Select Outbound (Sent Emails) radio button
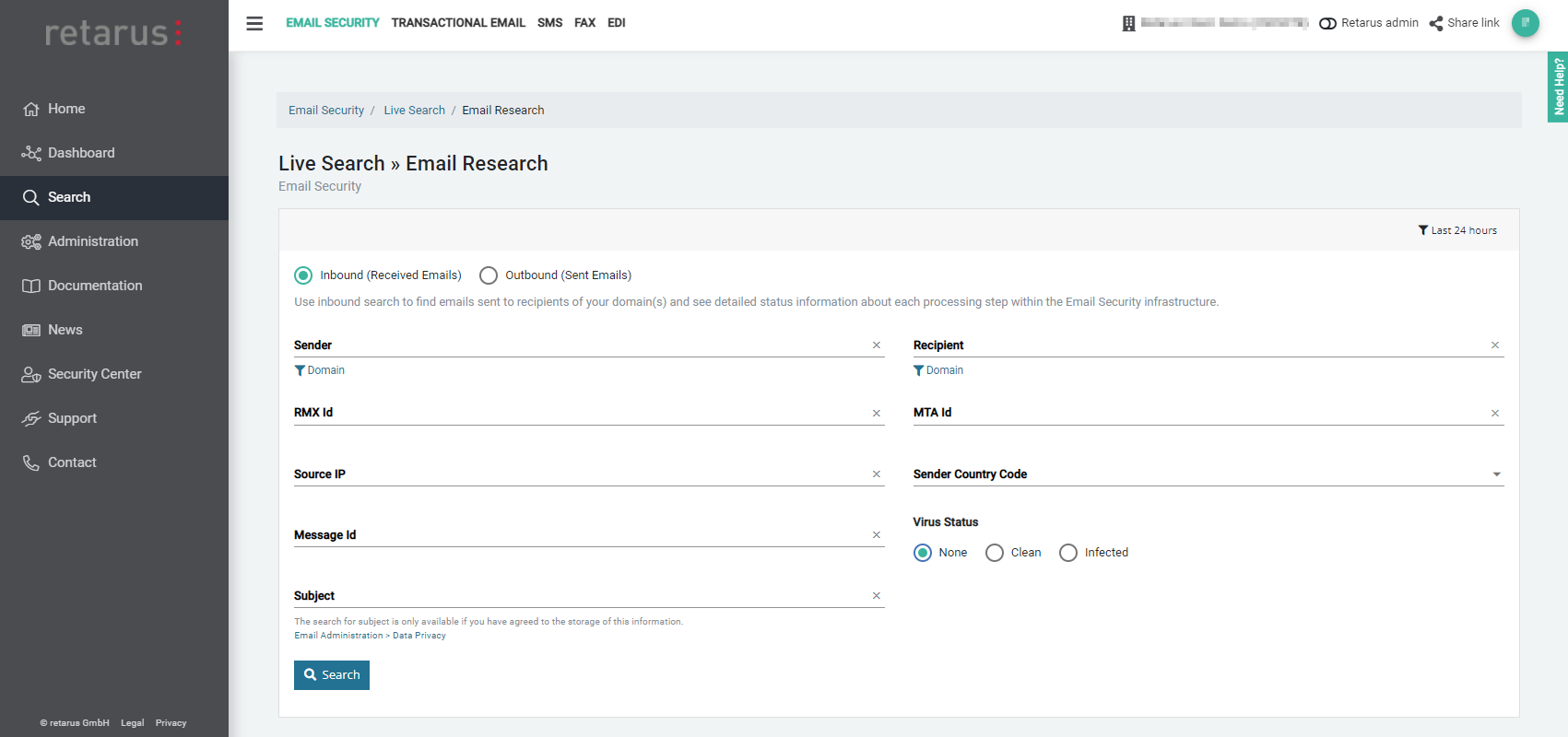Viewport: 1568px width, 737px height. coord(489,275)
